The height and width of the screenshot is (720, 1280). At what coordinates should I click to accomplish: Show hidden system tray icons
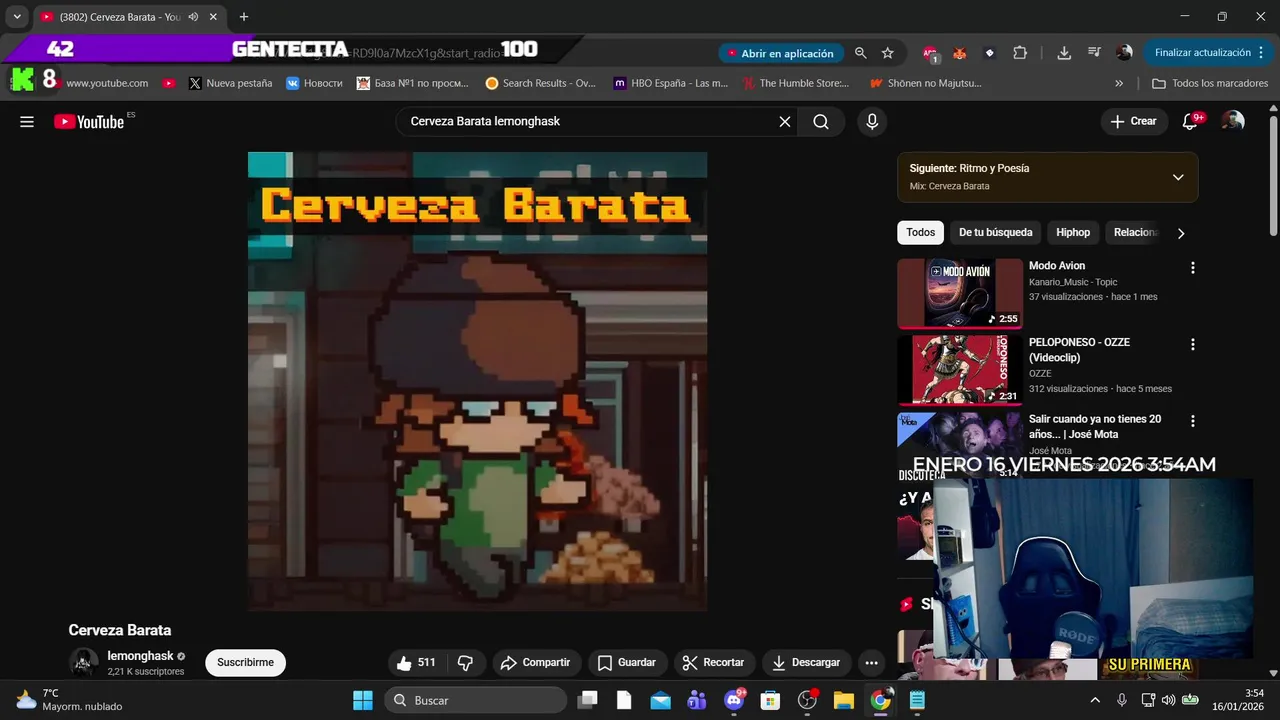[x=1095, y=700]
